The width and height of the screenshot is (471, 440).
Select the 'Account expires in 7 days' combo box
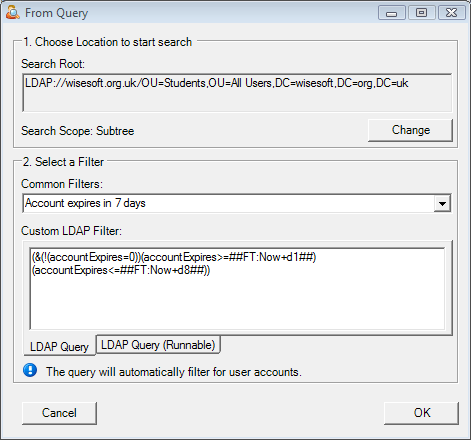coord(237,203)
